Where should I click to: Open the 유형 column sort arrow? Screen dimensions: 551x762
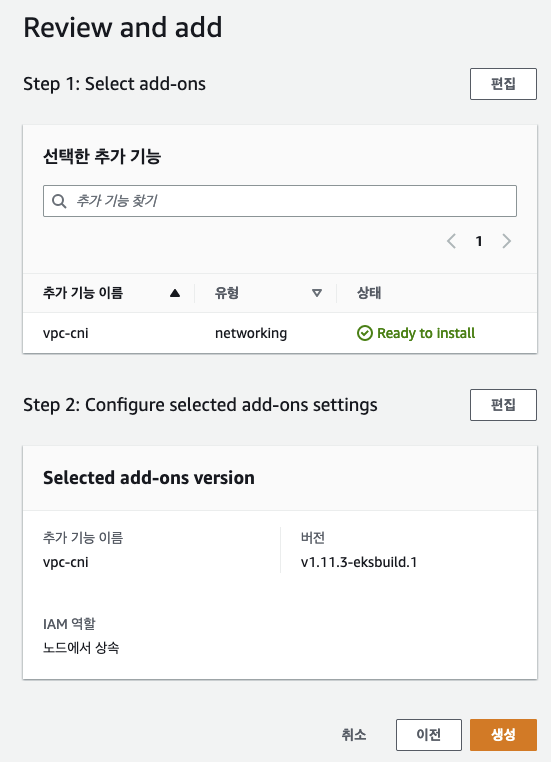317,293
